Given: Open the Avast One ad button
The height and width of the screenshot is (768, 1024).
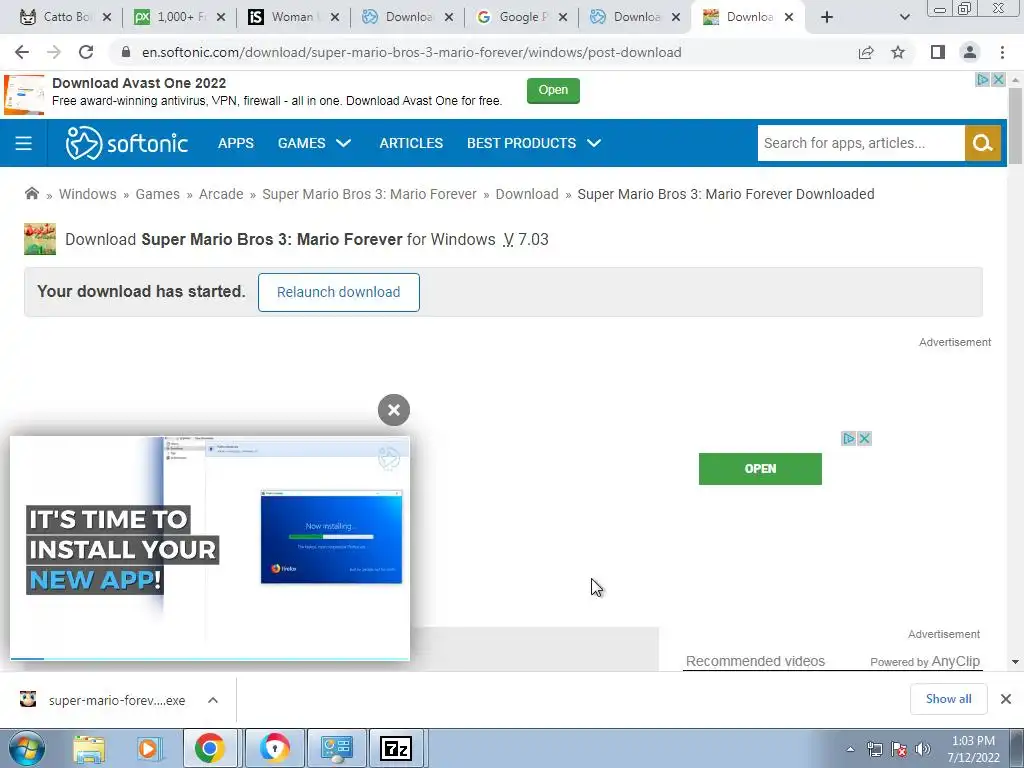Looking at the screenshot, I should (553, 90).
